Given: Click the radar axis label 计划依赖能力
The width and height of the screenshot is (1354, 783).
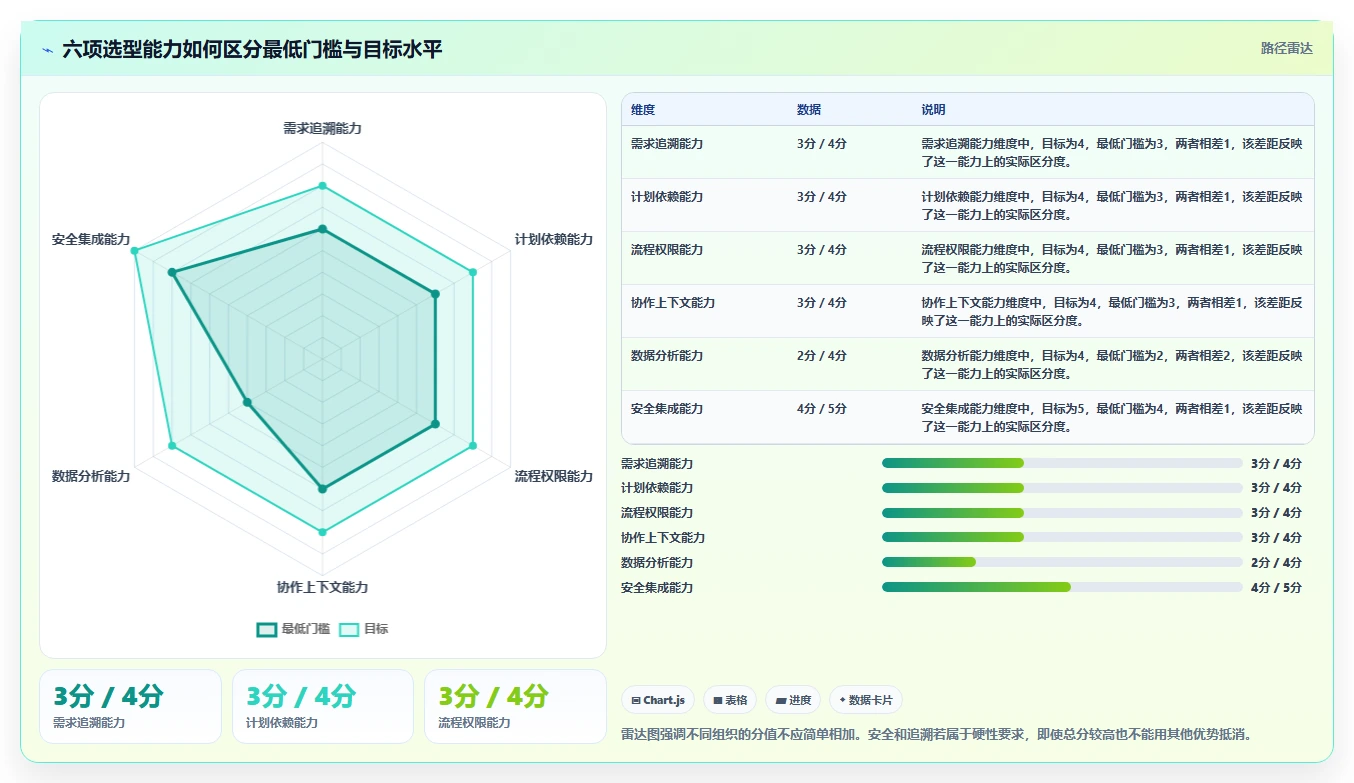Looking at the screenshot, I should click(554, 240).
